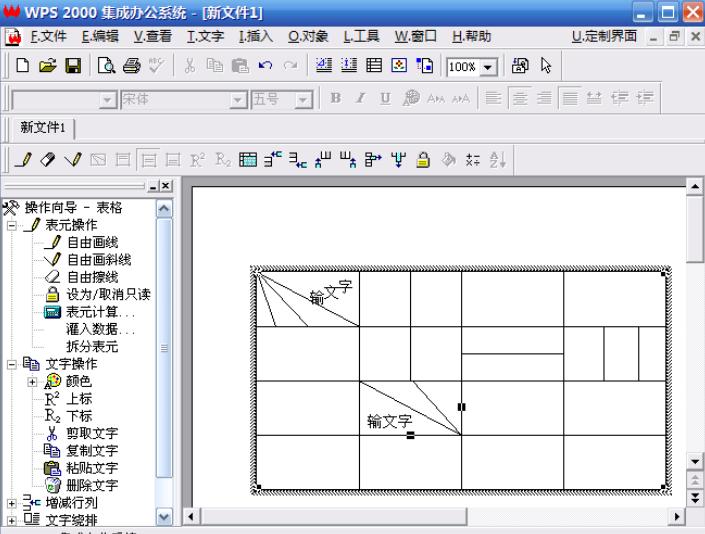
Task: Minimize the wizard side panel
Action: [x=153, y=186]
